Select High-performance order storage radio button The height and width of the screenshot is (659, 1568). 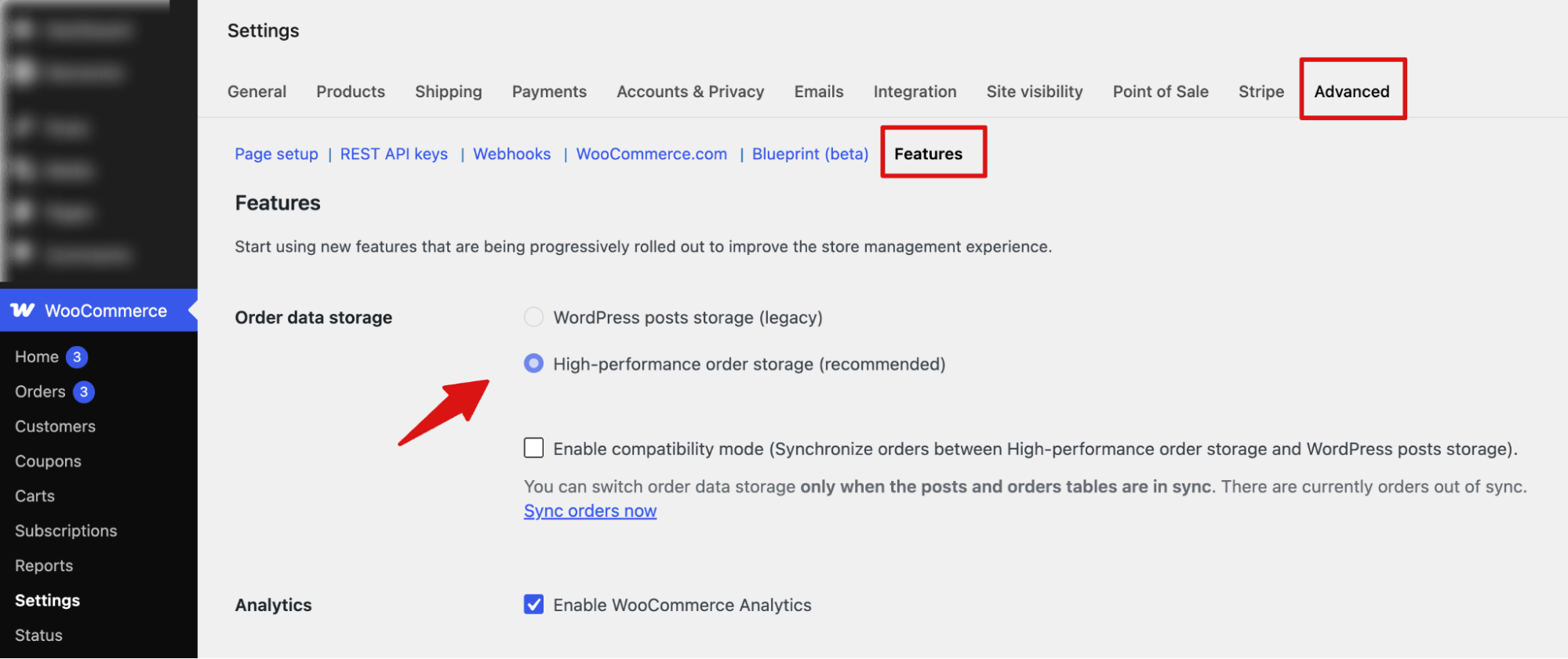coord(533,363)
